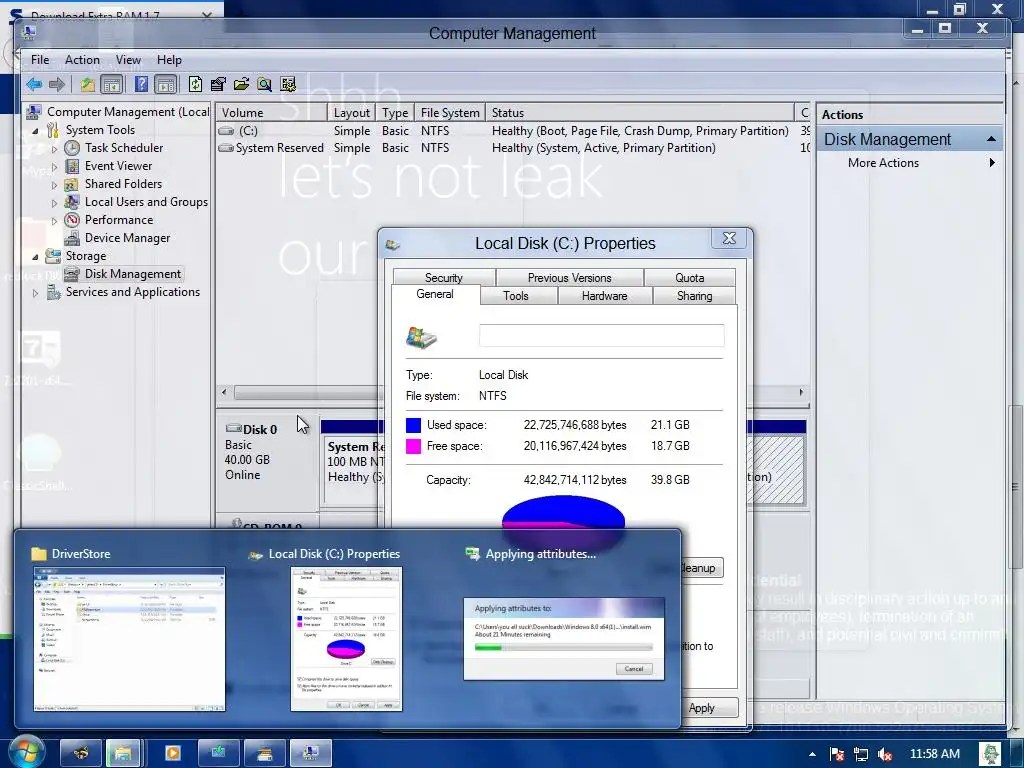Select Shared Folders in the console tree
The width and height of the screenshot is (1024, 768).
[x=123, y=184]
